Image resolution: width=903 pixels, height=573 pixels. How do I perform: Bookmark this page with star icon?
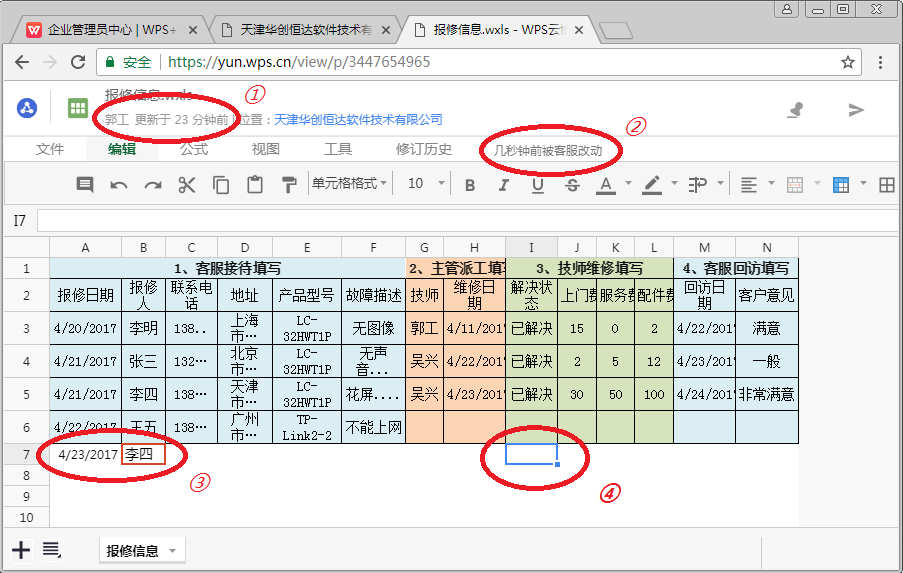tap(848, 62)
